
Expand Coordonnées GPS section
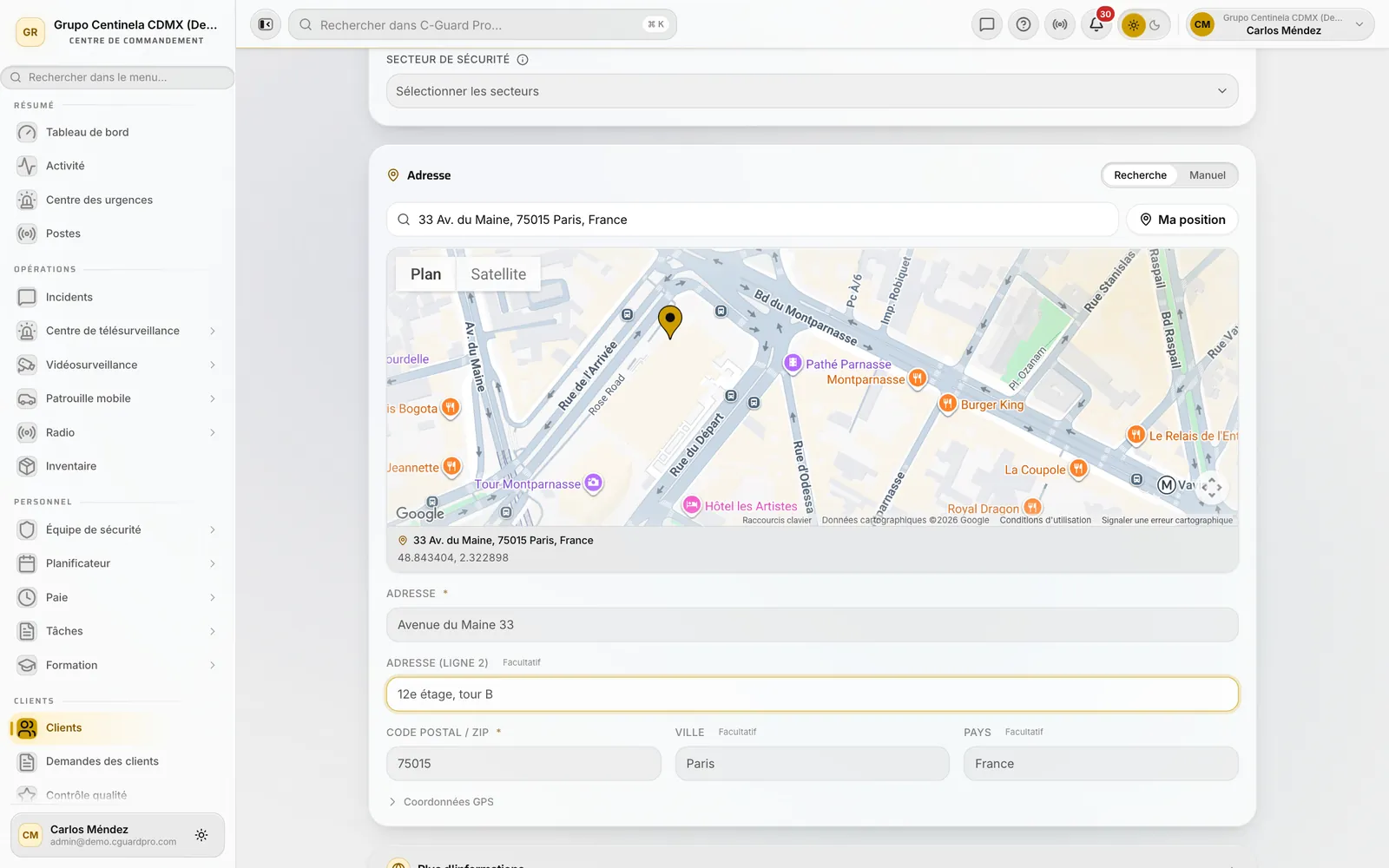point(441,802)
